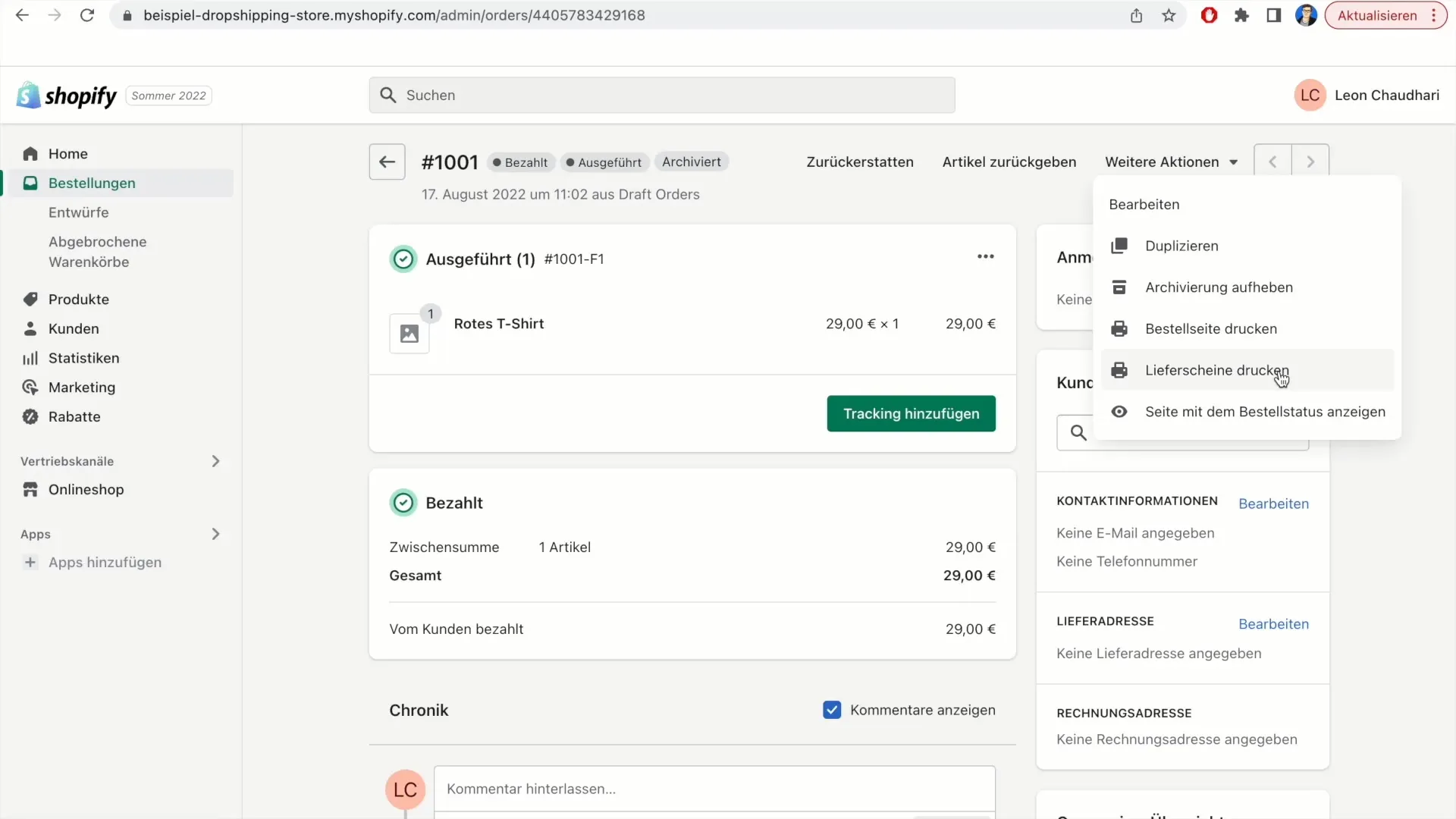Image resolution: width=1456 pixels, height=819 pixels.
Task: Click Kommentar hinterlassen input field
Action: tap(714, 788)
